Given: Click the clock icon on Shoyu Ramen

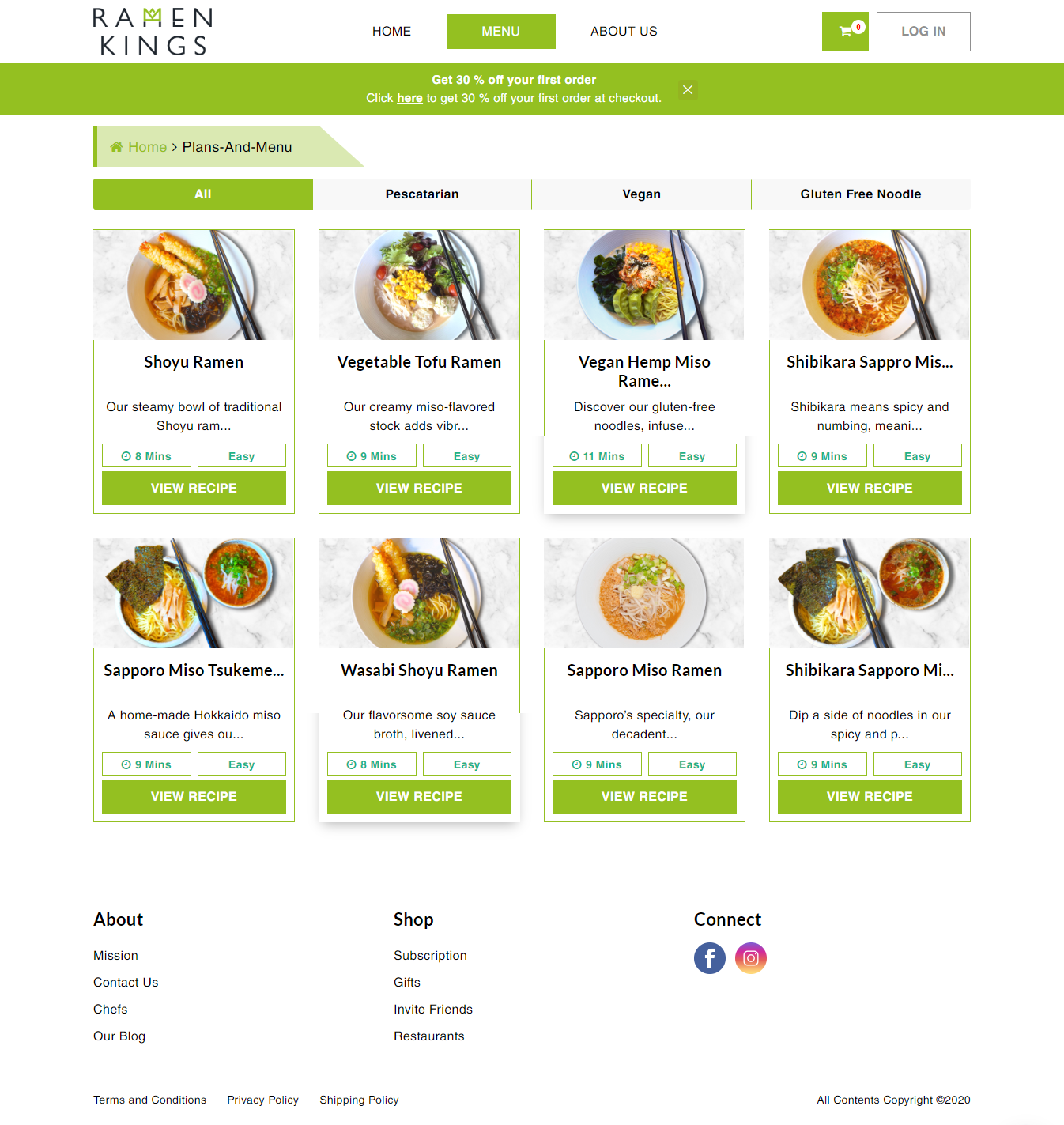Looking at the screenshot, I should 126,456.
